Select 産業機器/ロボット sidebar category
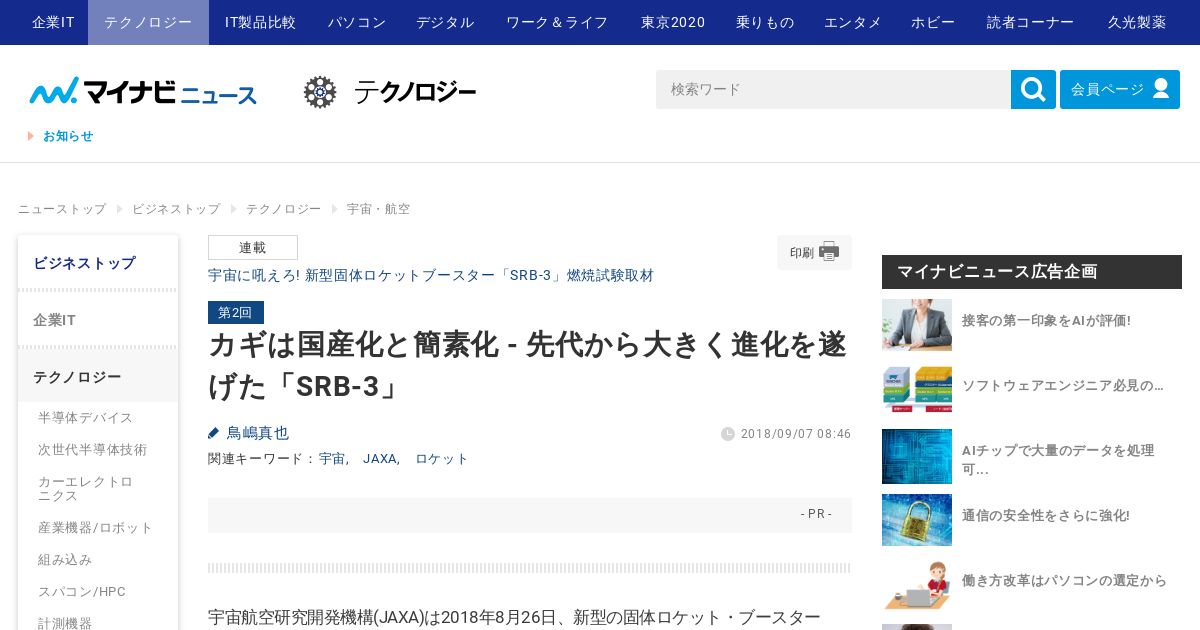 tap(96, 528)
